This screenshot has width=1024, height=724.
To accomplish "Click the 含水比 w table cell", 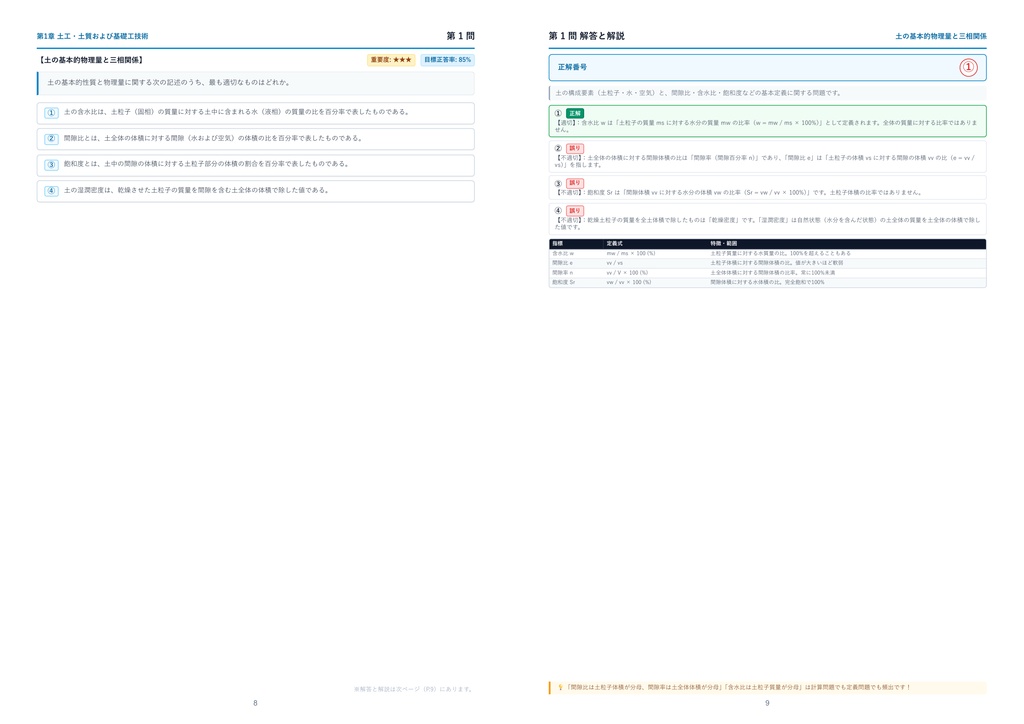I will 563,253.
